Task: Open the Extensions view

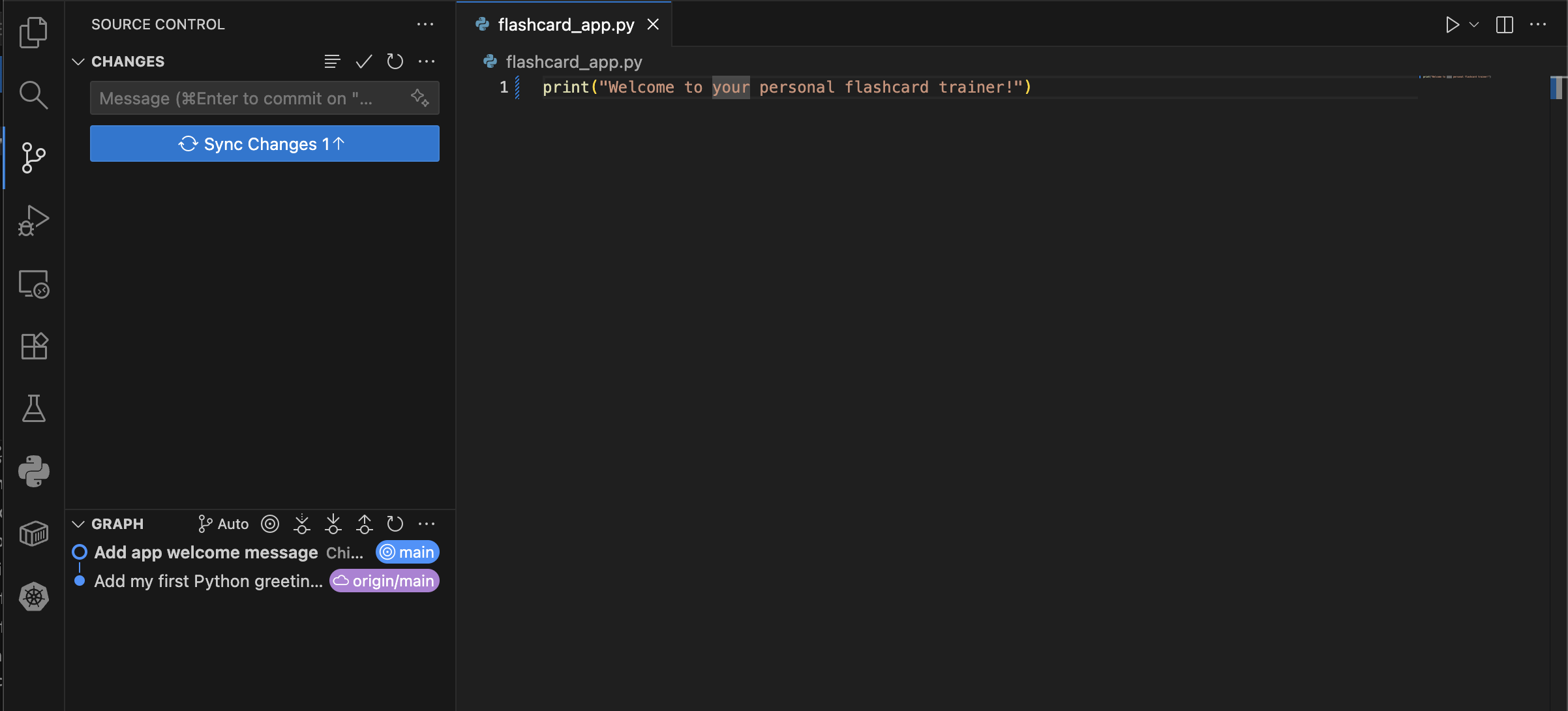Action: pos(33,346)
